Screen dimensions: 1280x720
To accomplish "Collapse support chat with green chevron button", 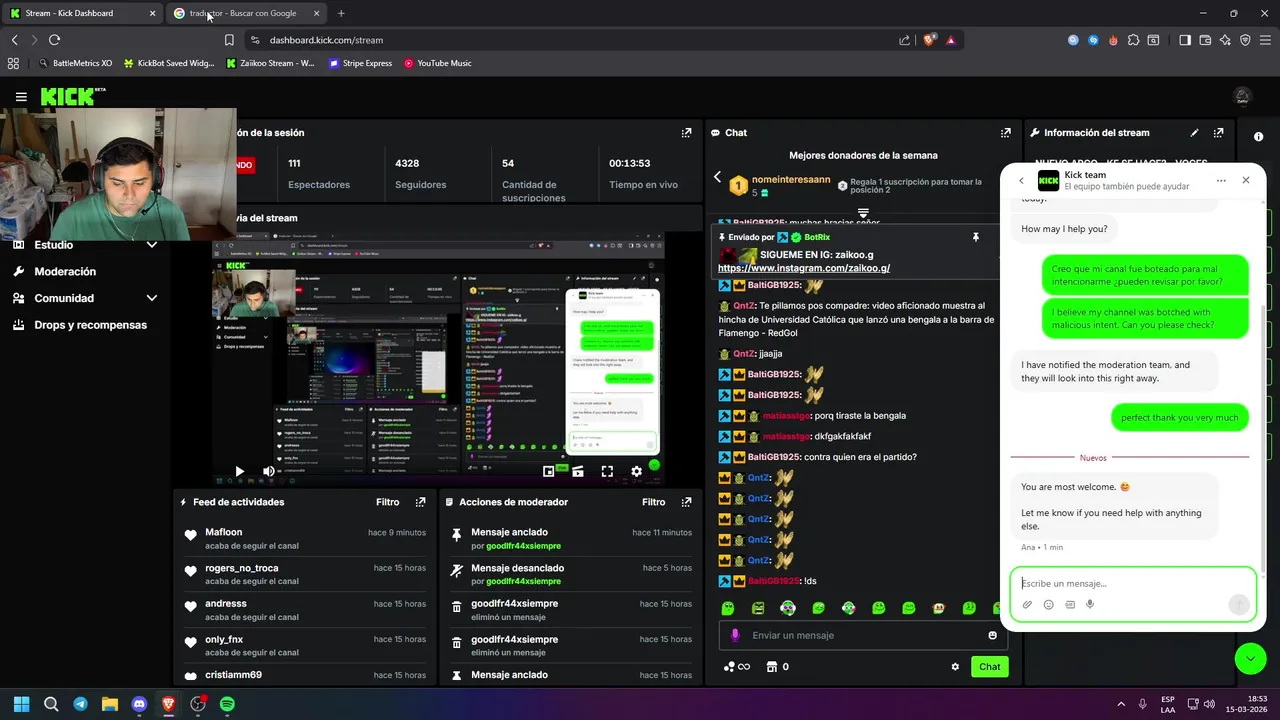I will click(x=1250, y=658).
